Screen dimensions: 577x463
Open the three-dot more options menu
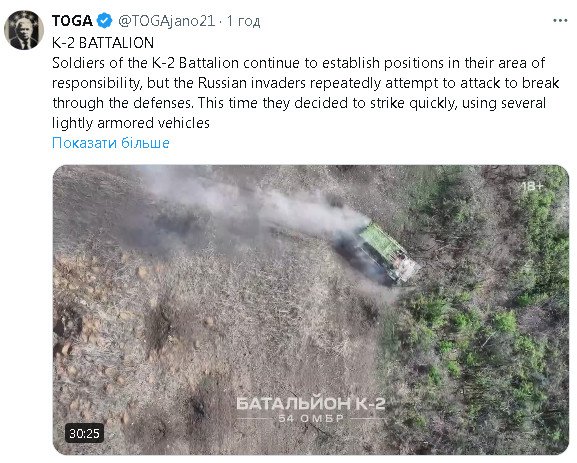coord(560,21)
